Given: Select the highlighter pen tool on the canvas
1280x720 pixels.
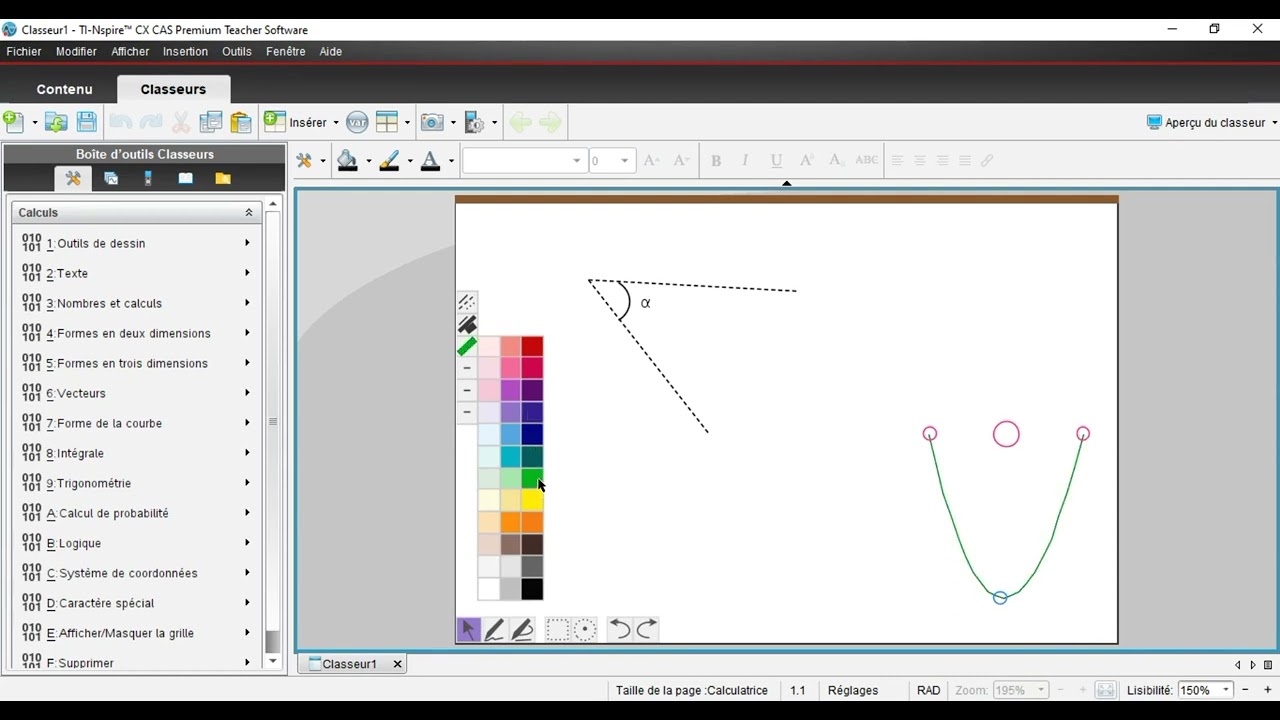Looking at the screenshot, I should [522, 629].
